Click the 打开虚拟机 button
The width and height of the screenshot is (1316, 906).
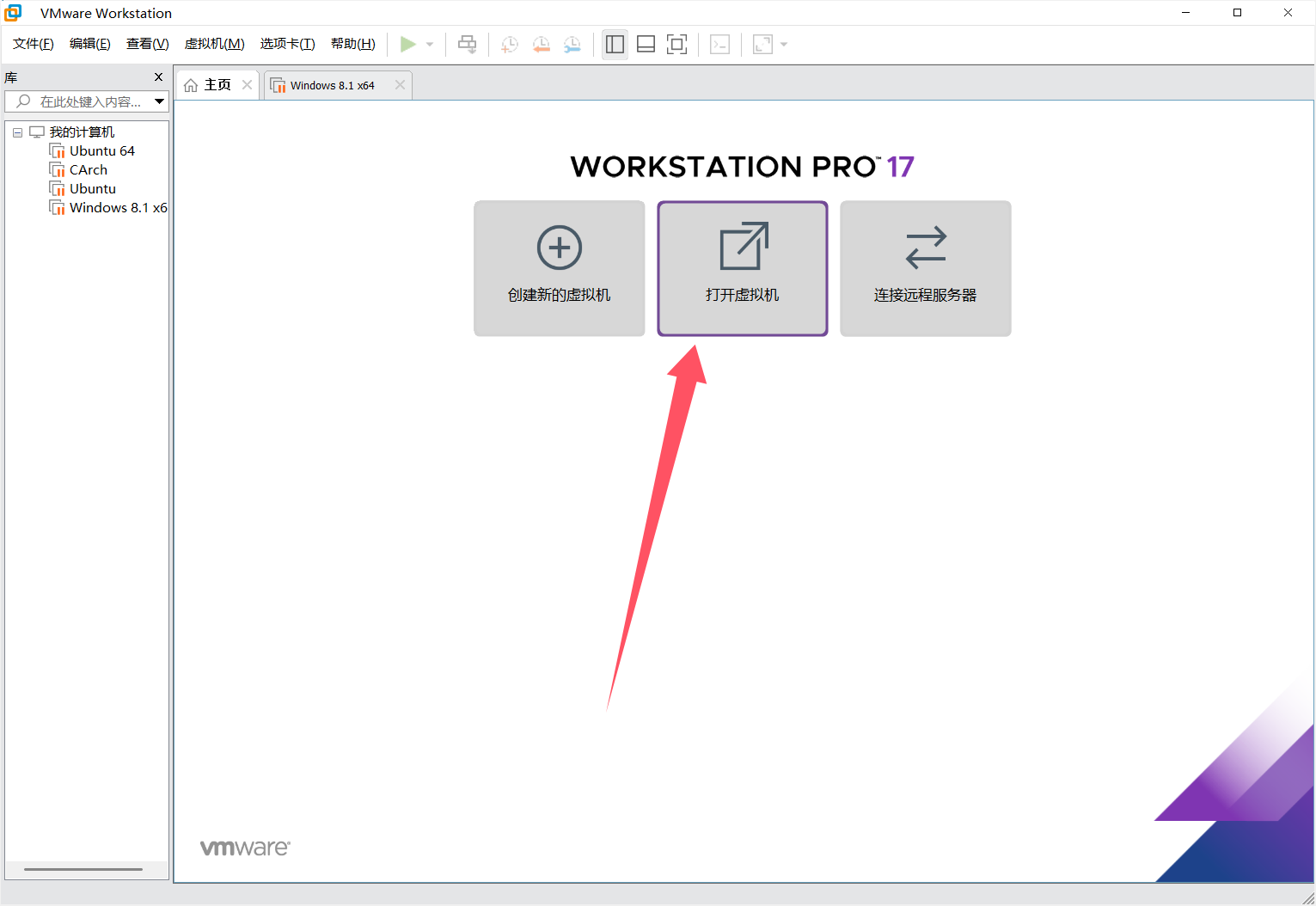click(743, 268)
